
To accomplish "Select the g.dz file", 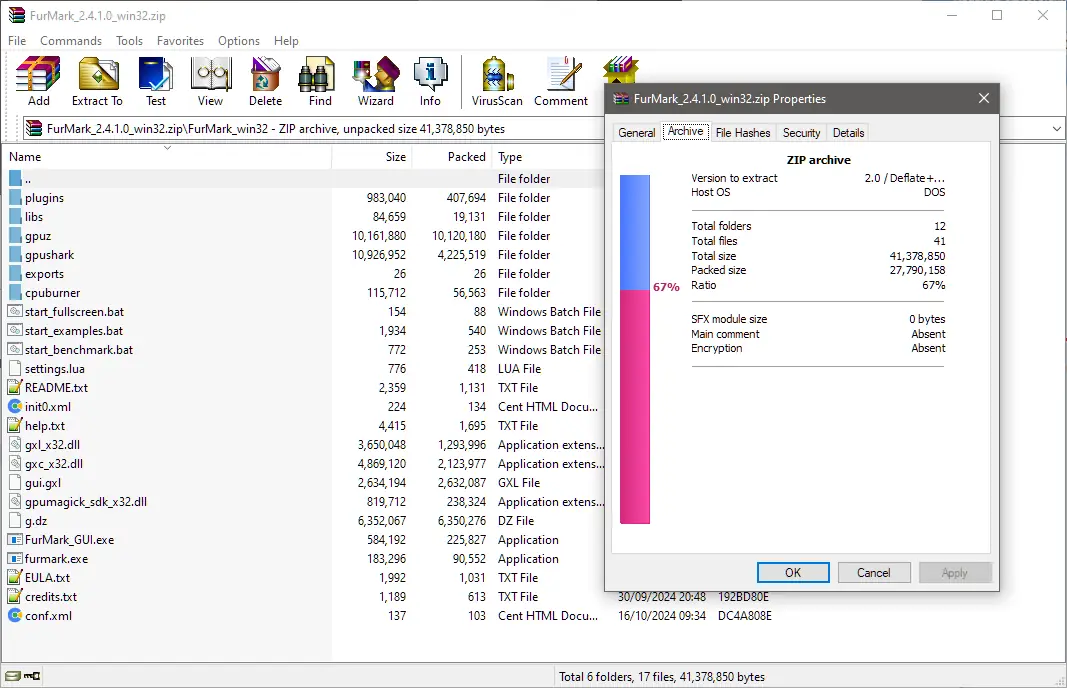I will click(303, 521).
